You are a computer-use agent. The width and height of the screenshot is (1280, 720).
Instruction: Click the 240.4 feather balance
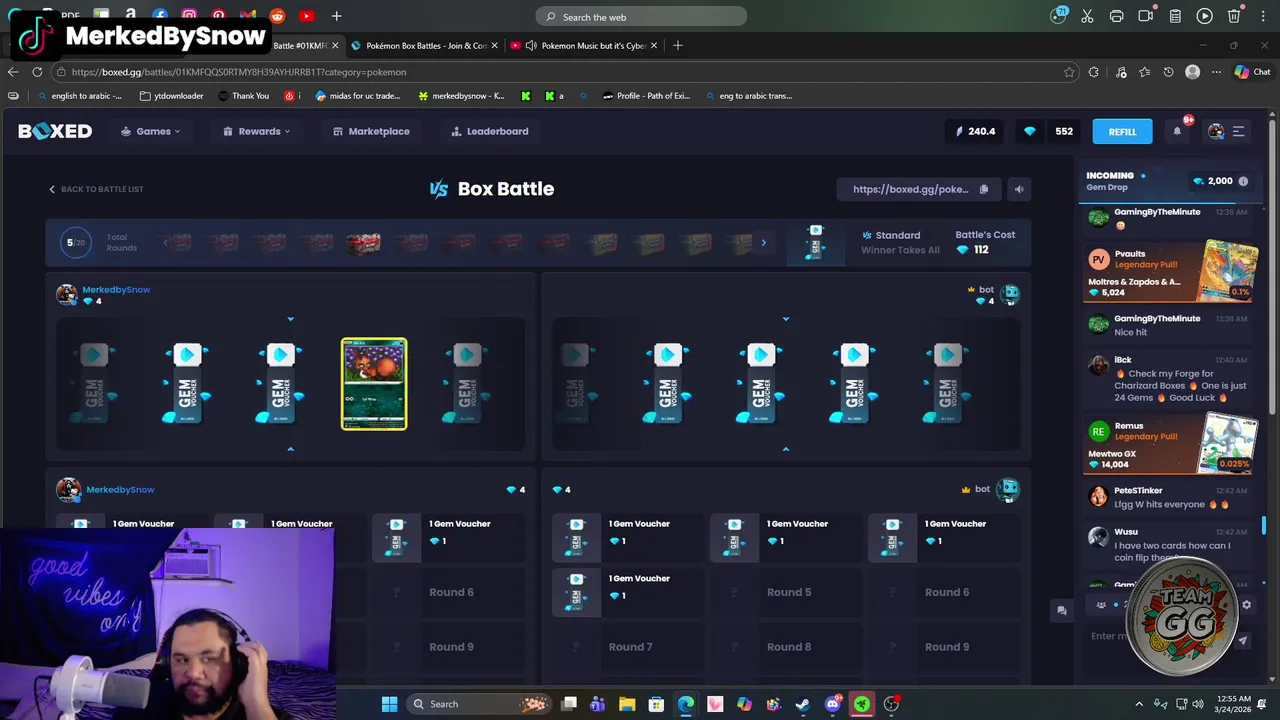pos(975,131)
